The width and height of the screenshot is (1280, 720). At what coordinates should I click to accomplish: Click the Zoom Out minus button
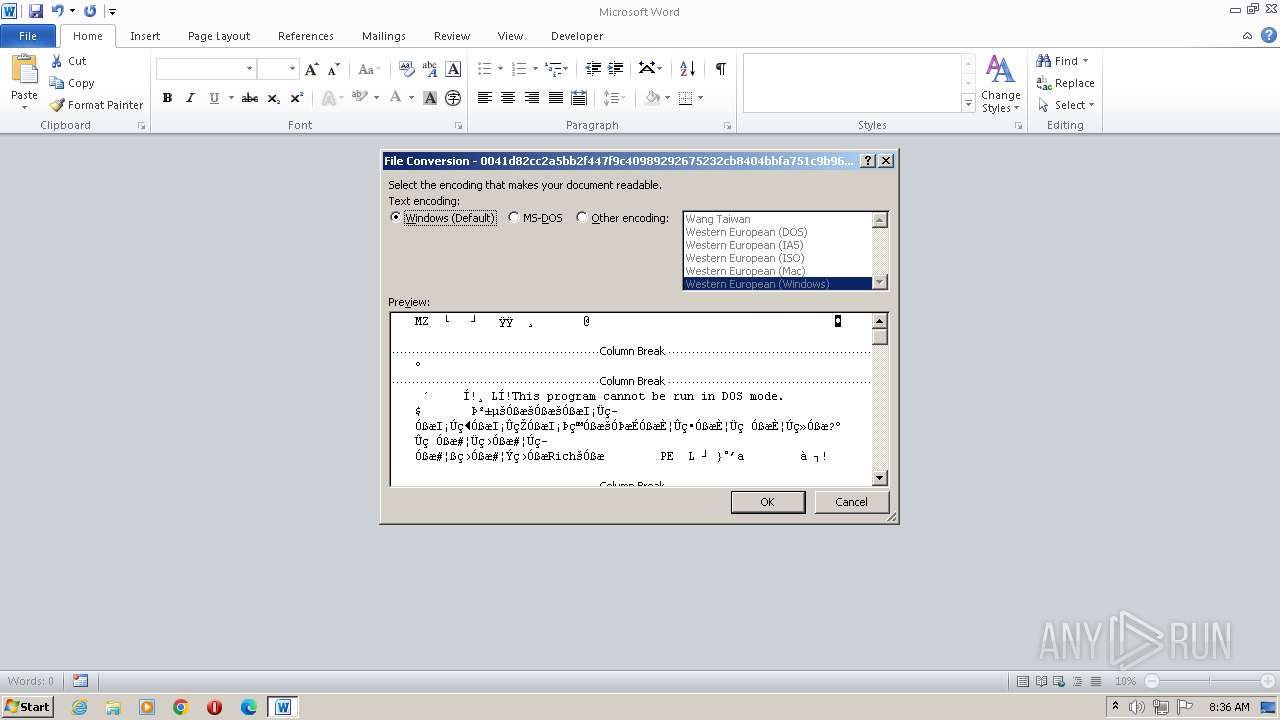pyautogui.click(x=1151, y=681)
